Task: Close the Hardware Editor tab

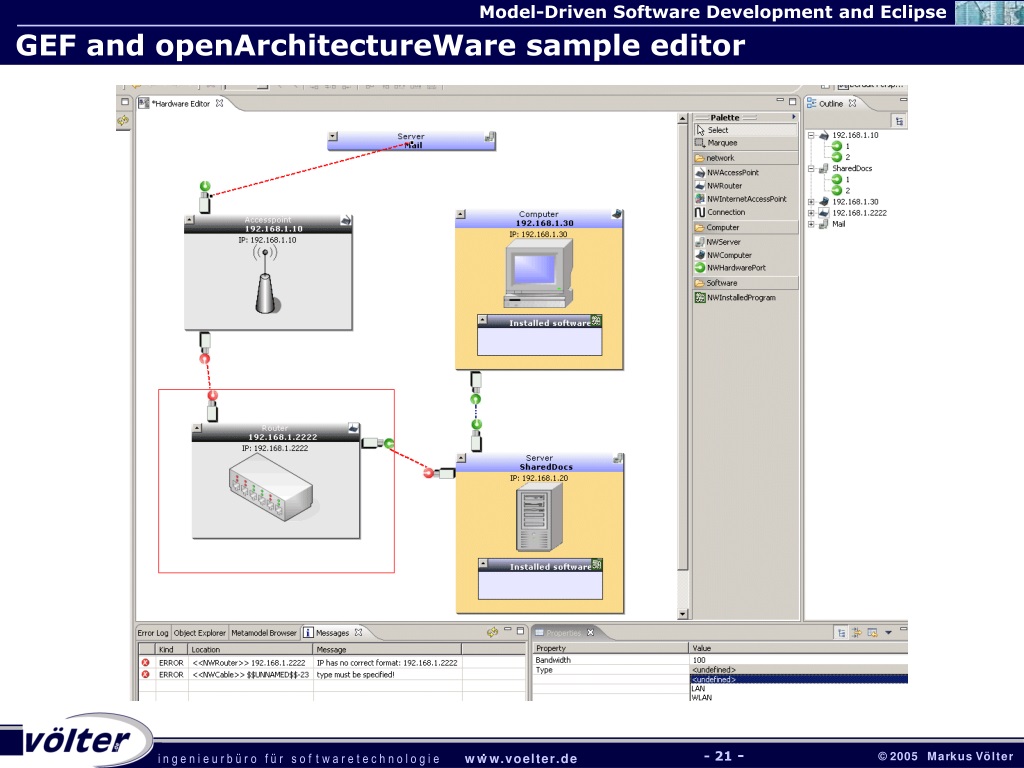Action: [x=219, y=103]
